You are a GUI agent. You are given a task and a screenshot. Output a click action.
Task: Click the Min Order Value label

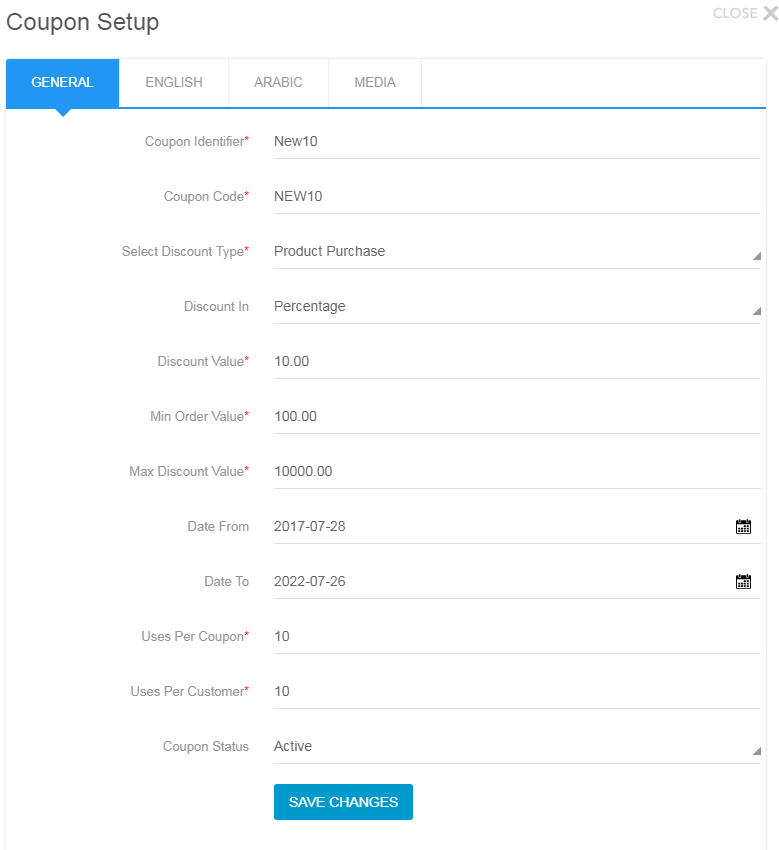(199, 416)
